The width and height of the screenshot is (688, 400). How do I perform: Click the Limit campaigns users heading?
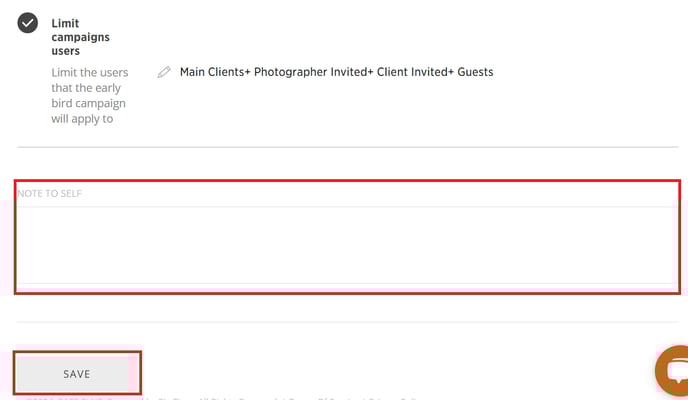80,37
